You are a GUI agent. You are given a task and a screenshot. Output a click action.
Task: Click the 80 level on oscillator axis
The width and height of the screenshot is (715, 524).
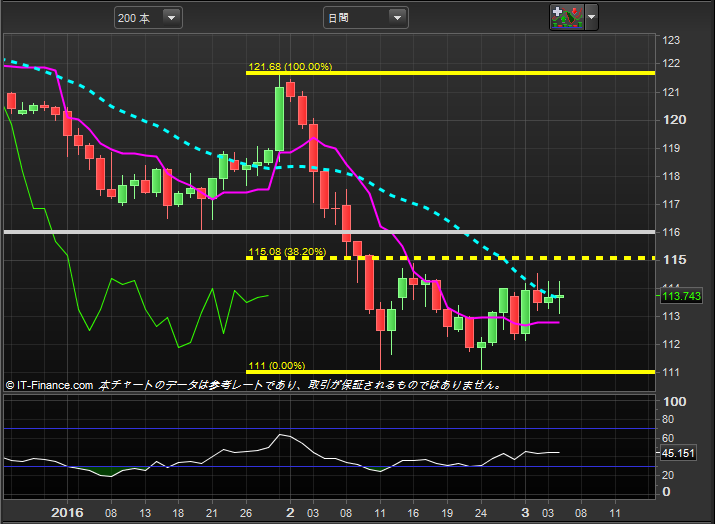pyautogui.click(x=668, y=419)
